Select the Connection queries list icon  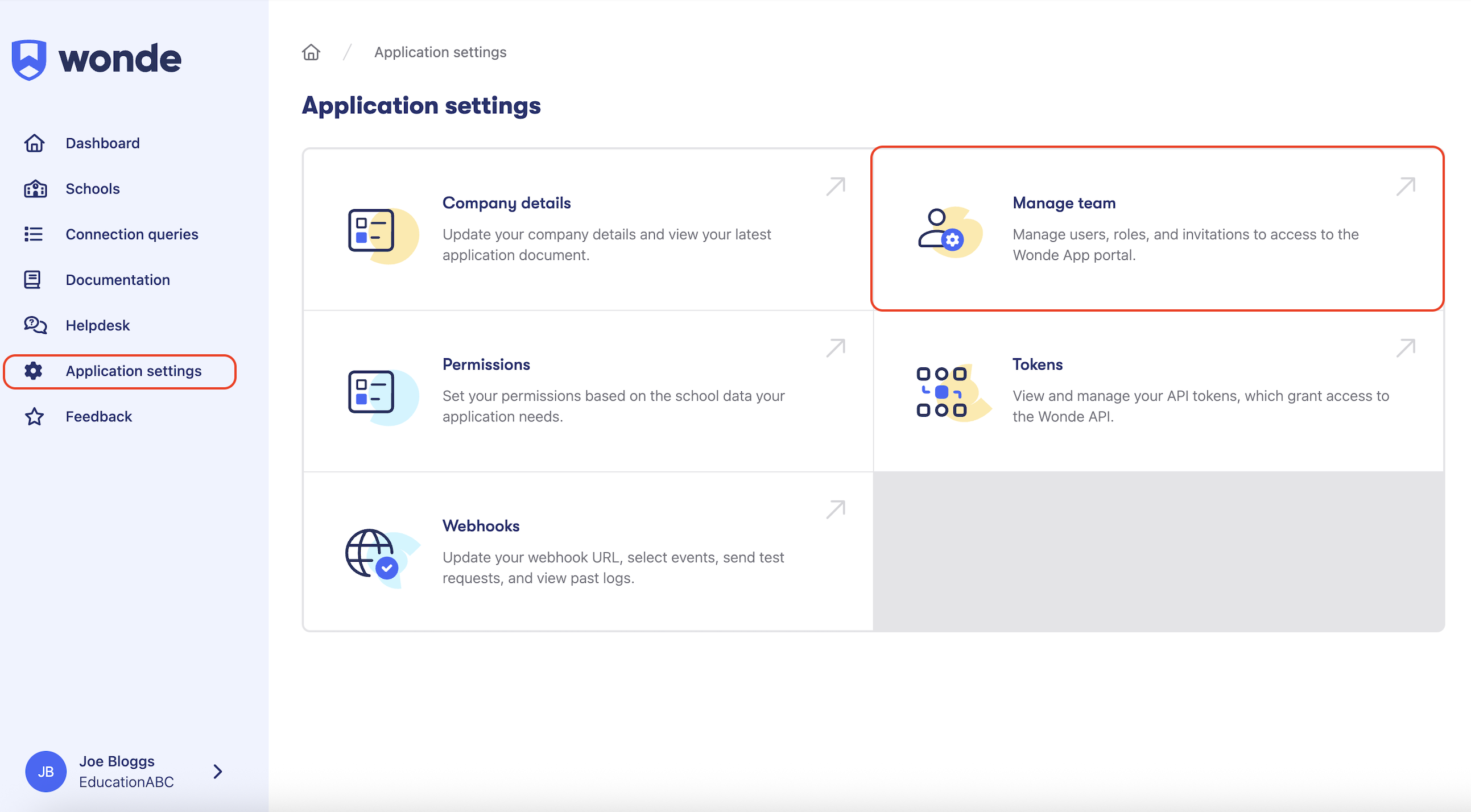click(x=34, y=234)
